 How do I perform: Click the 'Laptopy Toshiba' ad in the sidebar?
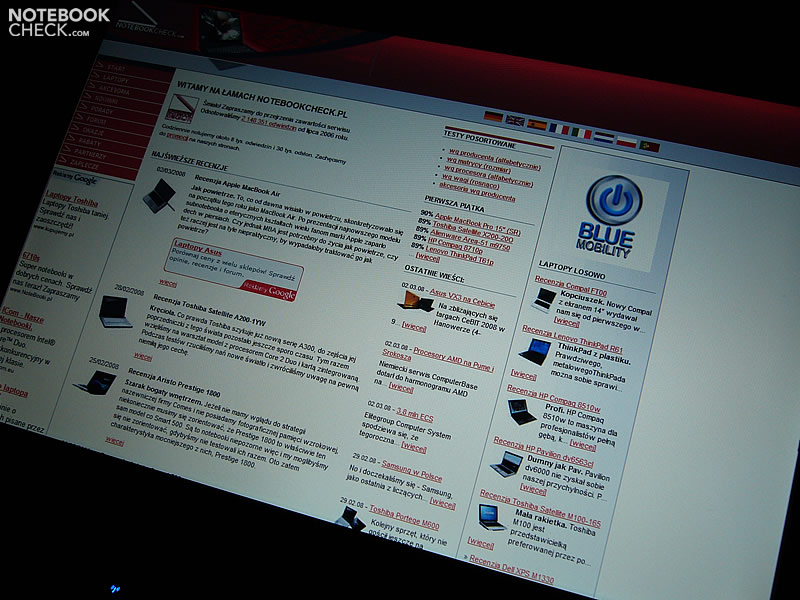click(x=71, y=198)
